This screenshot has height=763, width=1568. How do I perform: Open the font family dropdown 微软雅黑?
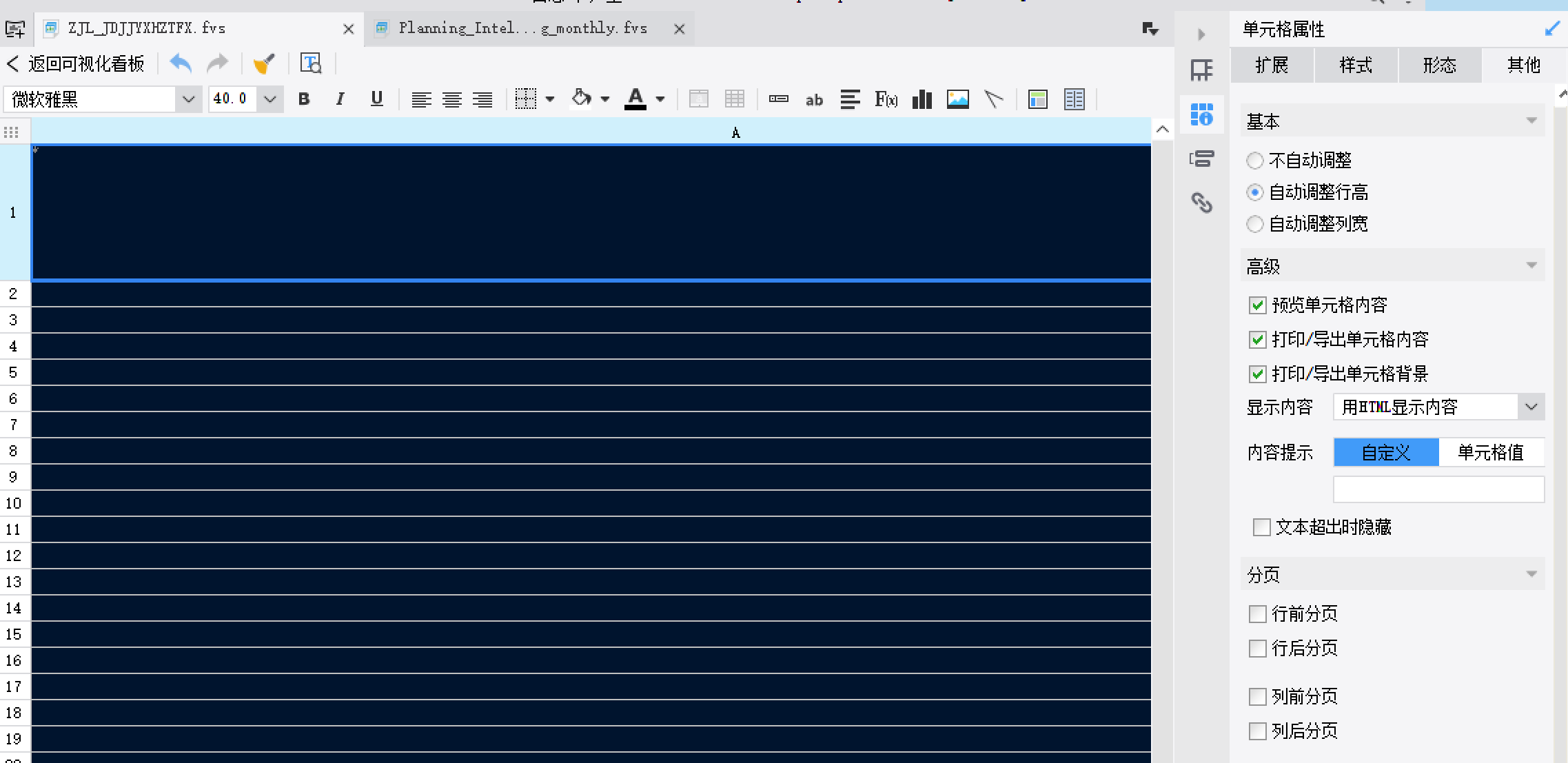pos(188,99)
